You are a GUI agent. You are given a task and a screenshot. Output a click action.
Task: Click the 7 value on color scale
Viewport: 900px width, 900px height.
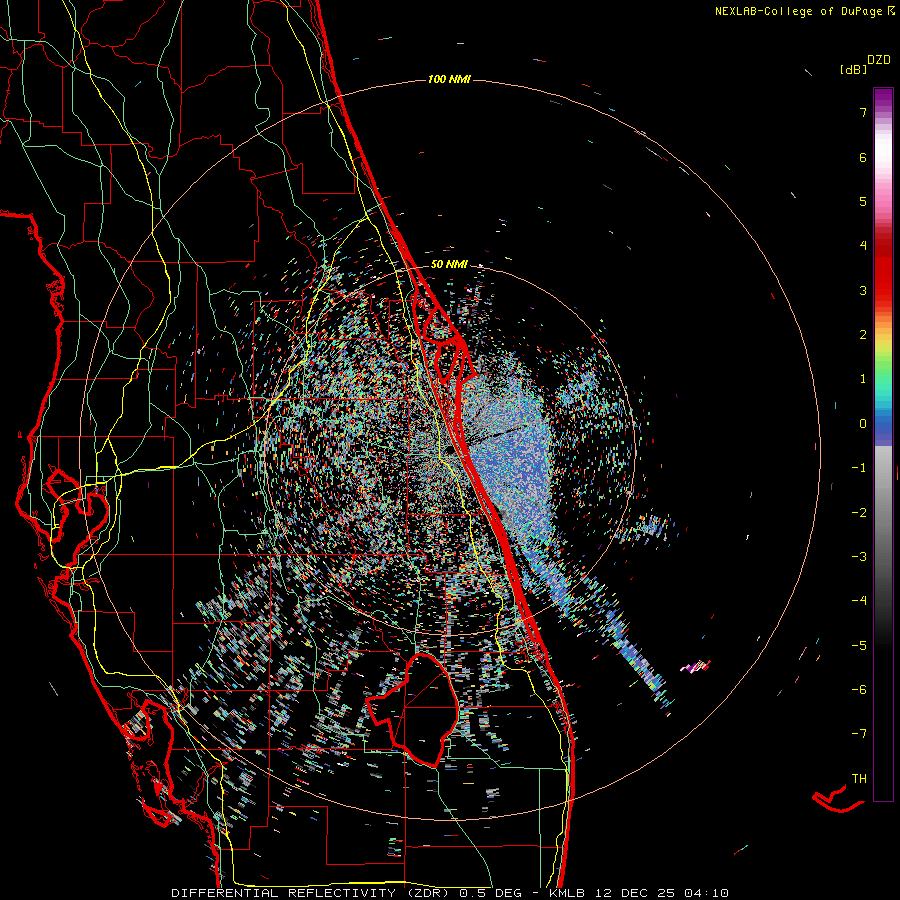pos(863,112)
